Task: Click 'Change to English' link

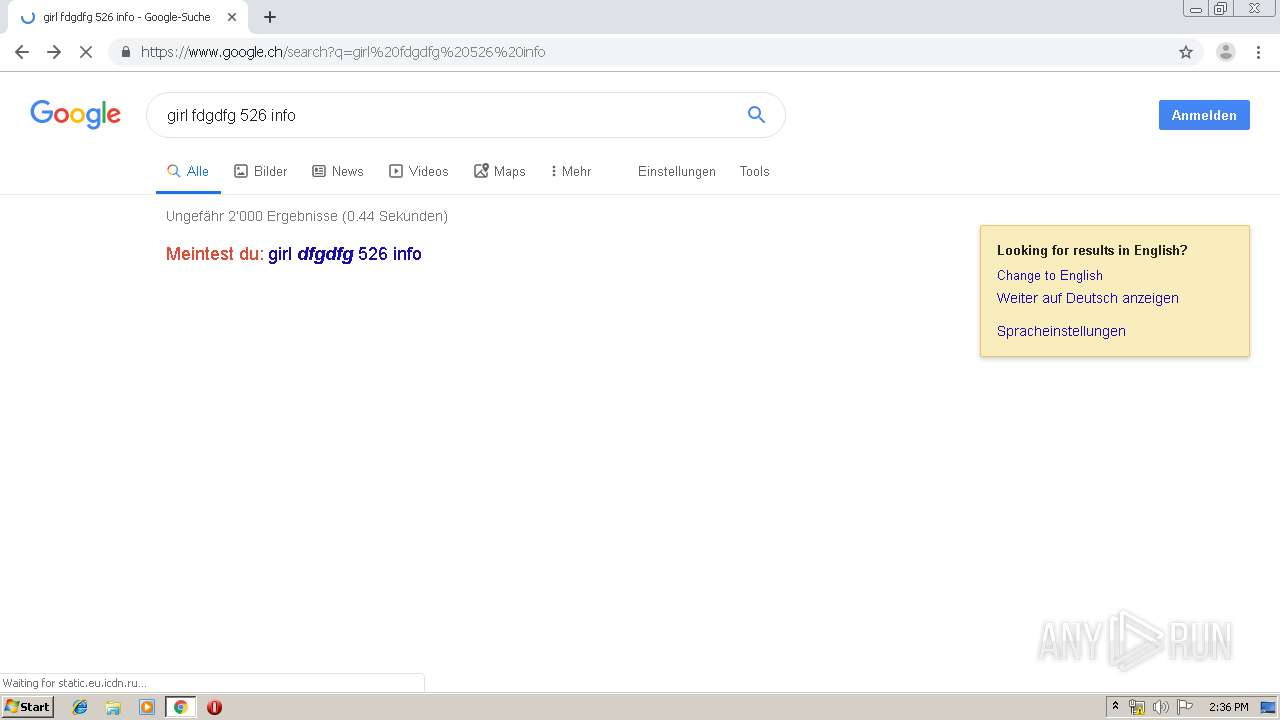Action: tap(1050, 275)
